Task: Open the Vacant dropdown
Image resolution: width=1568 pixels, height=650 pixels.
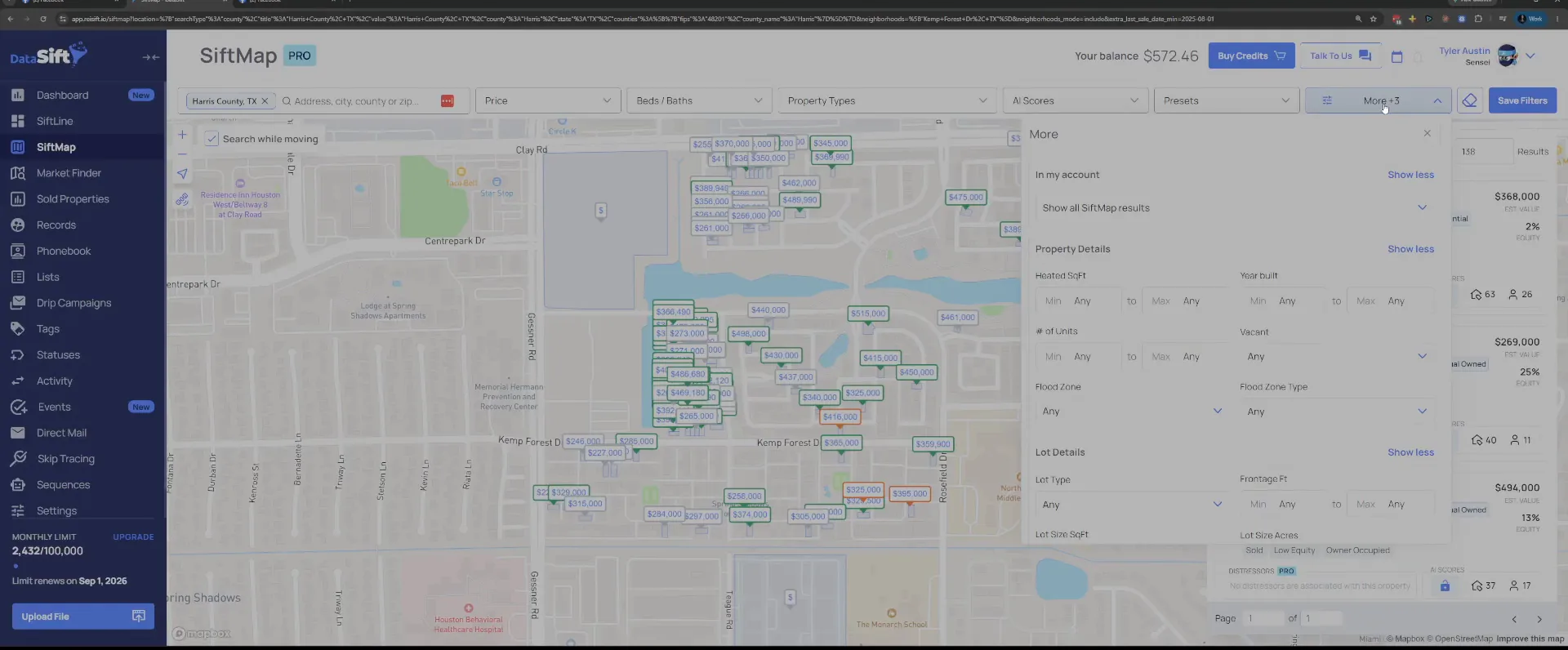Action: (x=1337, y=357)
